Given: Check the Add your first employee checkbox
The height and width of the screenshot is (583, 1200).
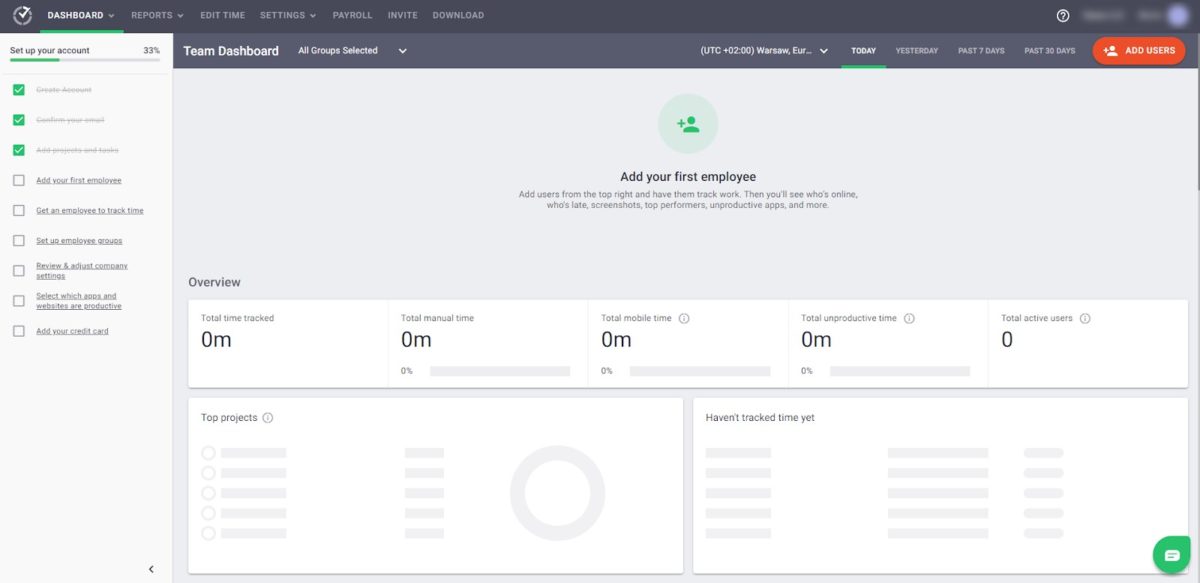Looking at the screenshot, I should pyautogui.click(x=17, y=180).
